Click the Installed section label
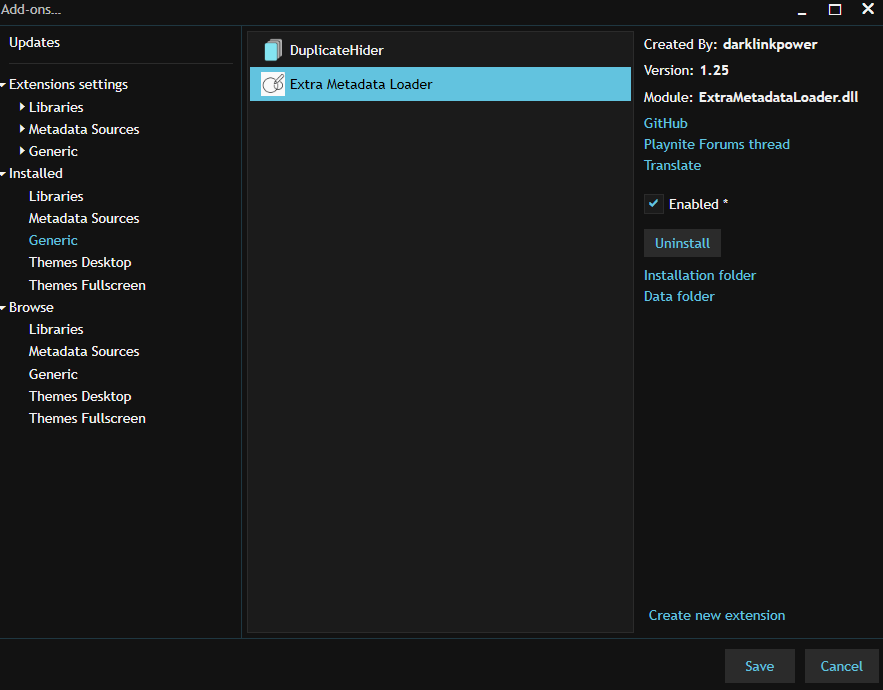Image resolution: width=883 pixels, height=690 pixels. [x=35, y=173]
